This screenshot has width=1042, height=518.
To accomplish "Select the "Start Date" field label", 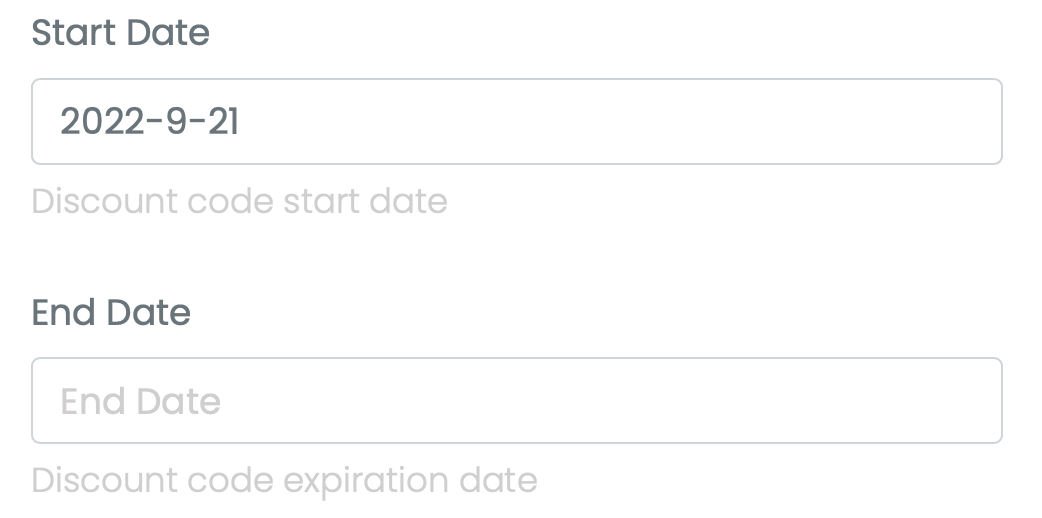I will coord(121,33).
